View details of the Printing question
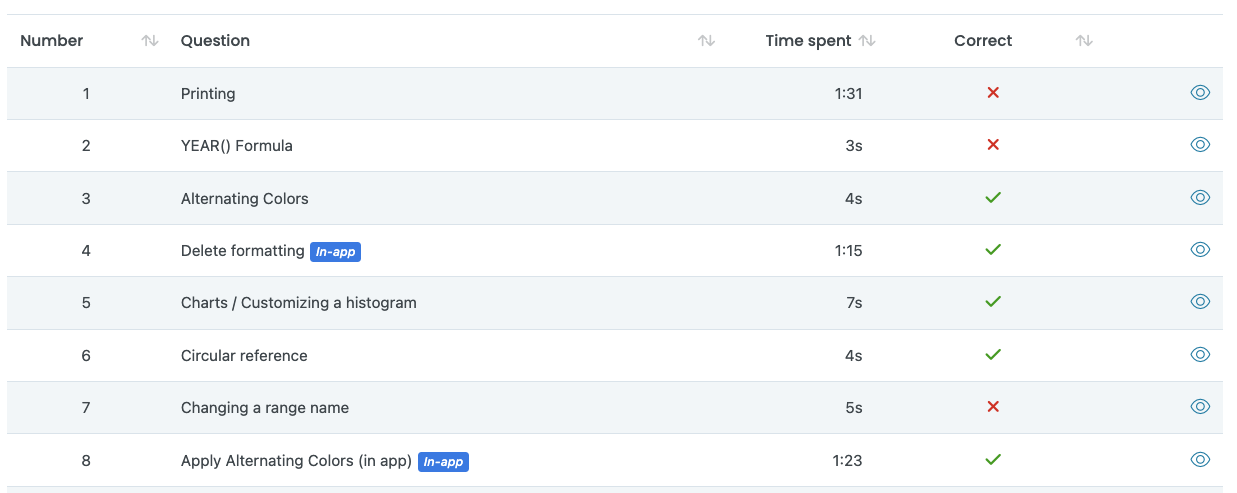 pyautogui.click(x=1200, y=93)
